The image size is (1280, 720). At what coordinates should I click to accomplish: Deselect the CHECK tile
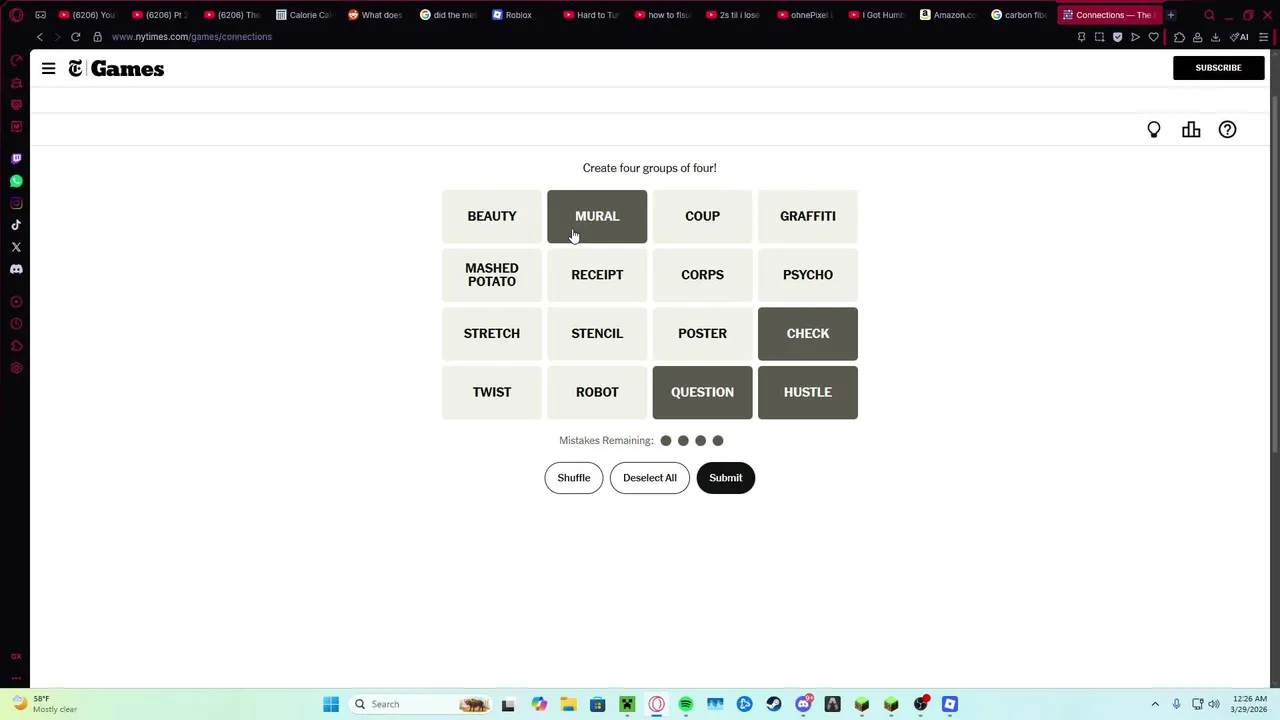pyautogui.click(x=808, y=333)
